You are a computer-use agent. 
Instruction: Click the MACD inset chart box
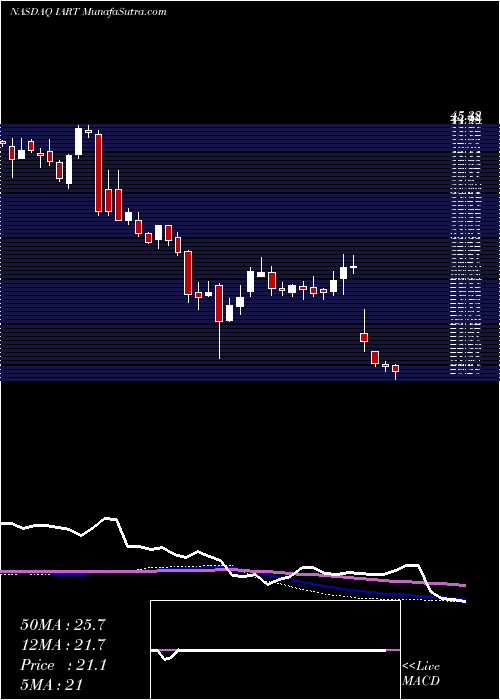tap(275, 650)
